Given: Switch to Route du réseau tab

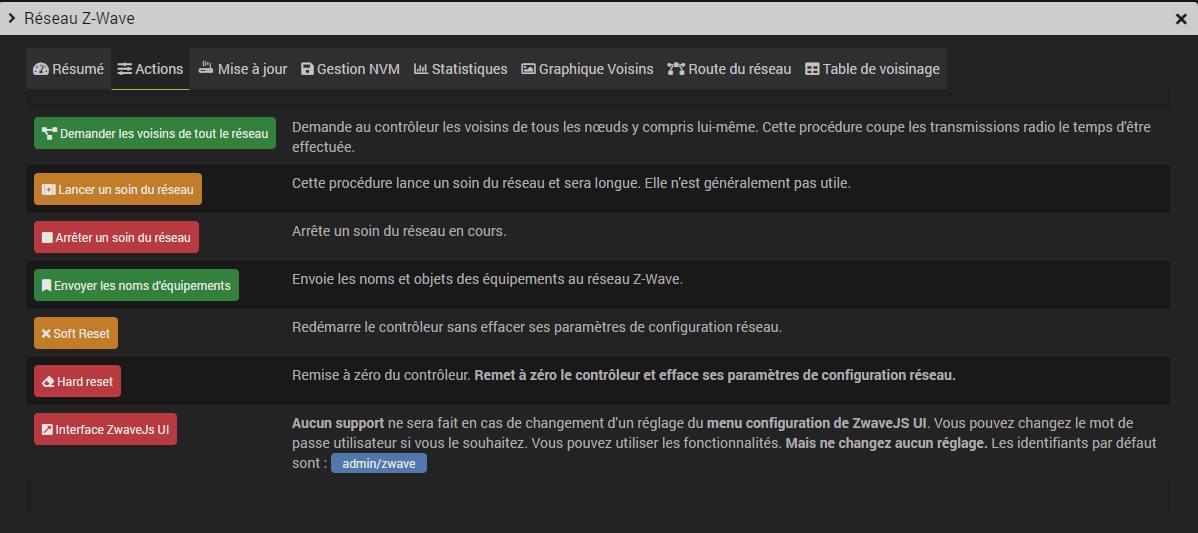Looking at the screenshot, I should click(x=730, y=69).
